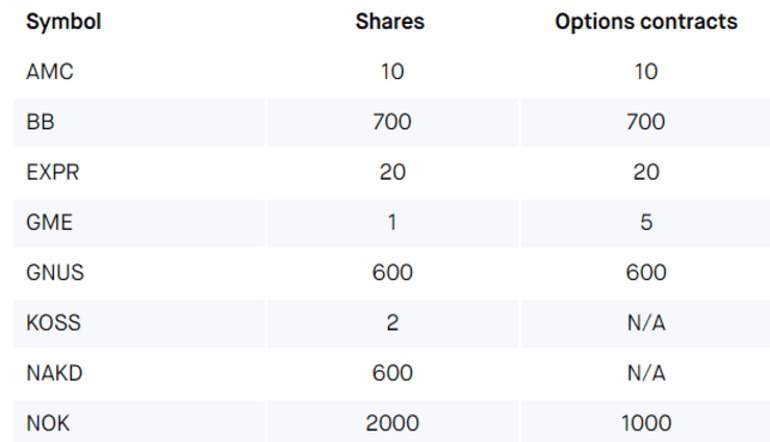Screen dimensions: 770x442
Task: Click BB shares value 700
Action: [x=392, y=122]
